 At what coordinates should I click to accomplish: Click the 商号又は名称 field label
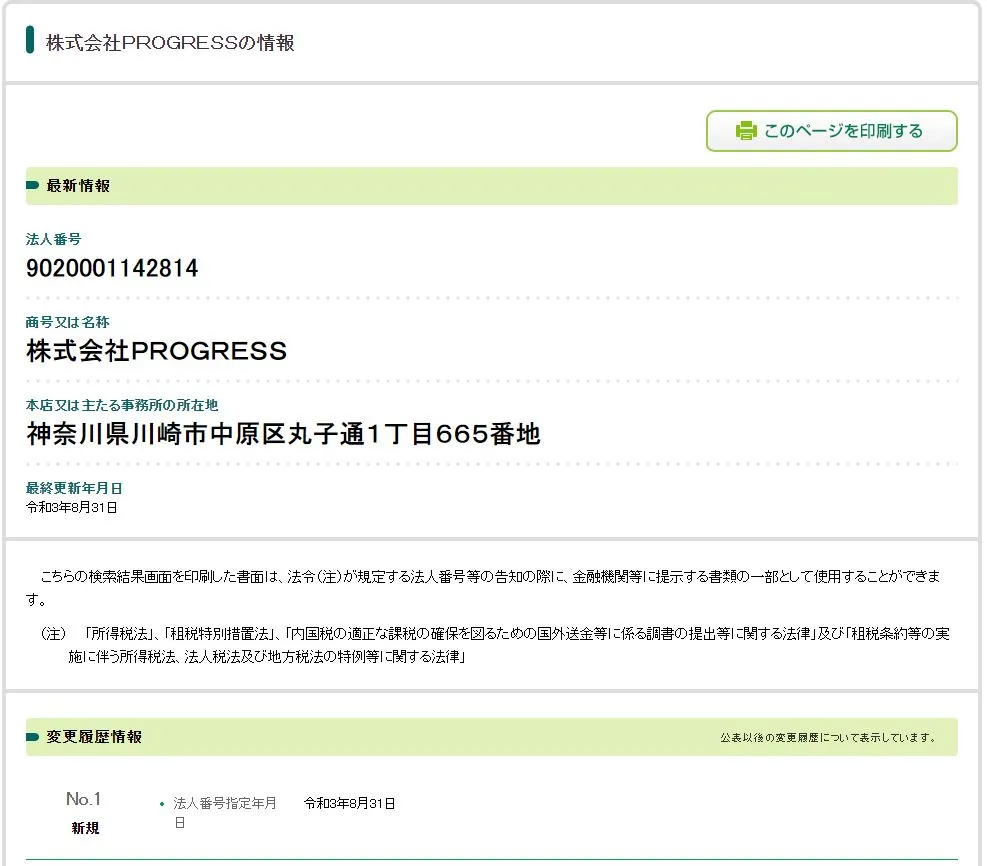click(67, 322)
